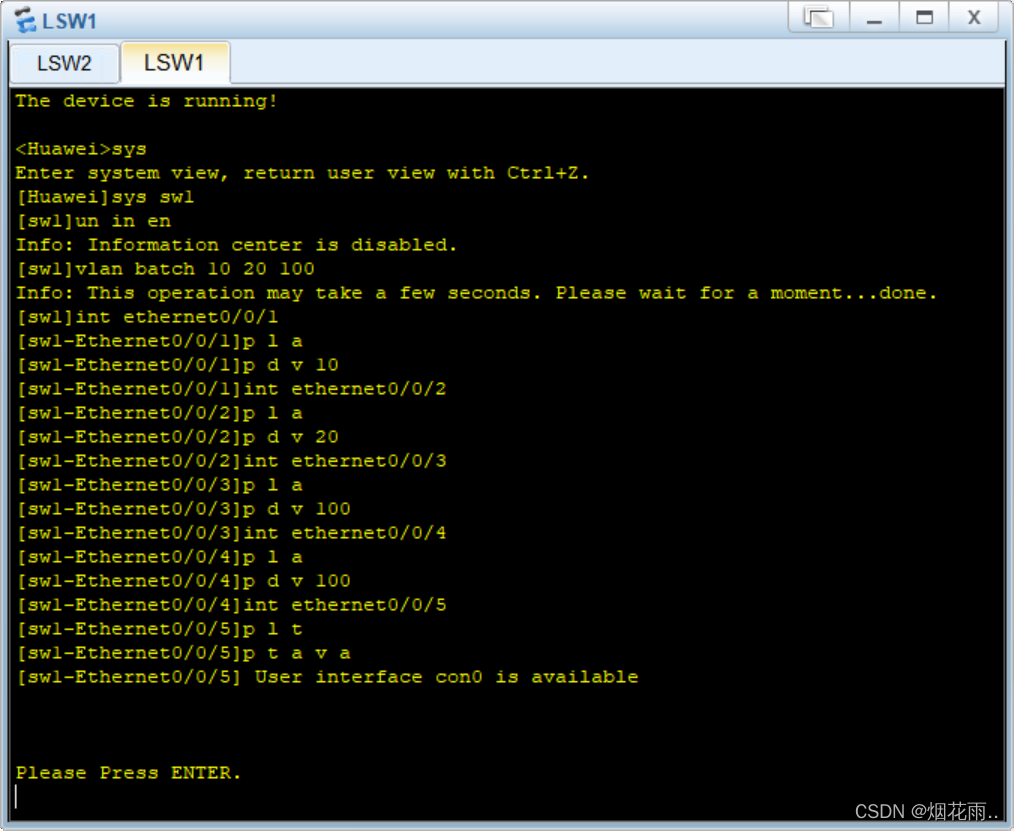Click the '<Huawei>sys' command line
Screen dimensions: 1014x831
(81, 149)
